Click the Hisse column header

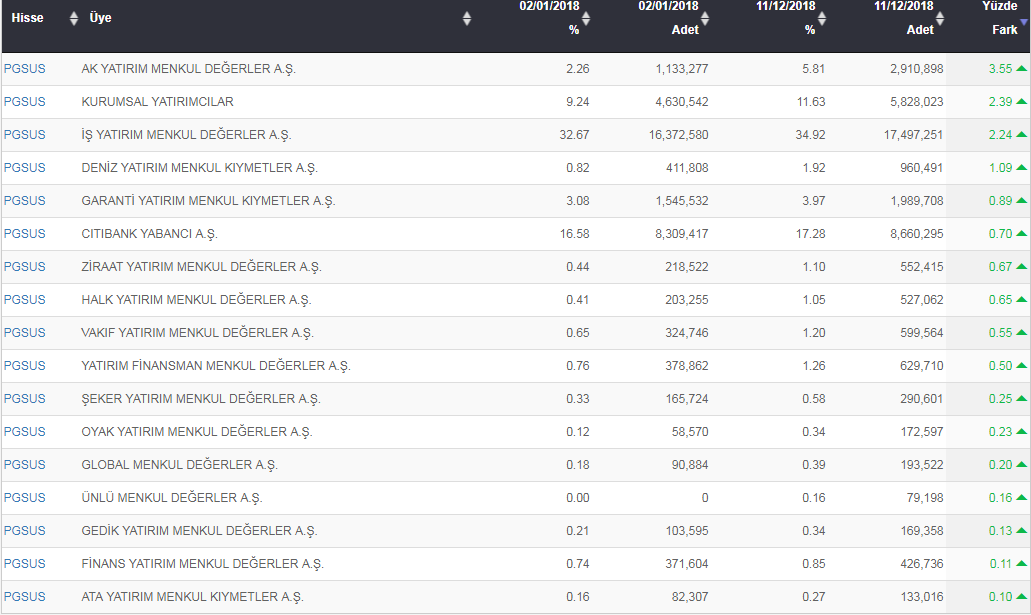pyautogui.click(x=28, y=18)
